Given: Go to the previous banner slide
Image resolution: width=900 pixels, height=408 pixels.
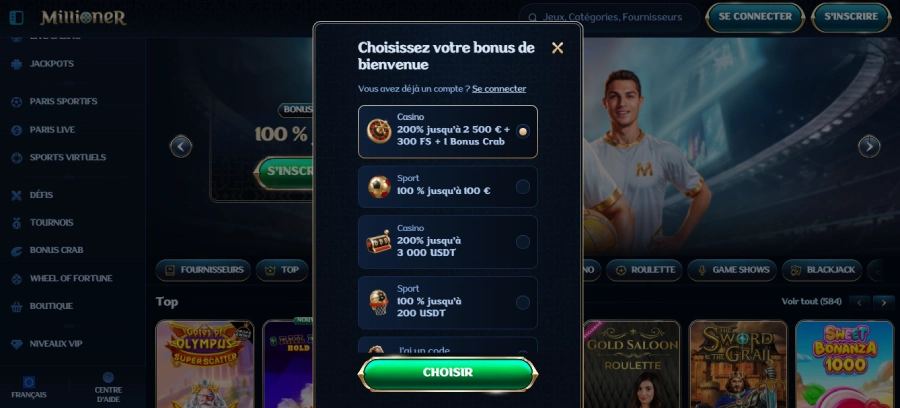Looking at the screenshot, I should [x=181, y=146].
